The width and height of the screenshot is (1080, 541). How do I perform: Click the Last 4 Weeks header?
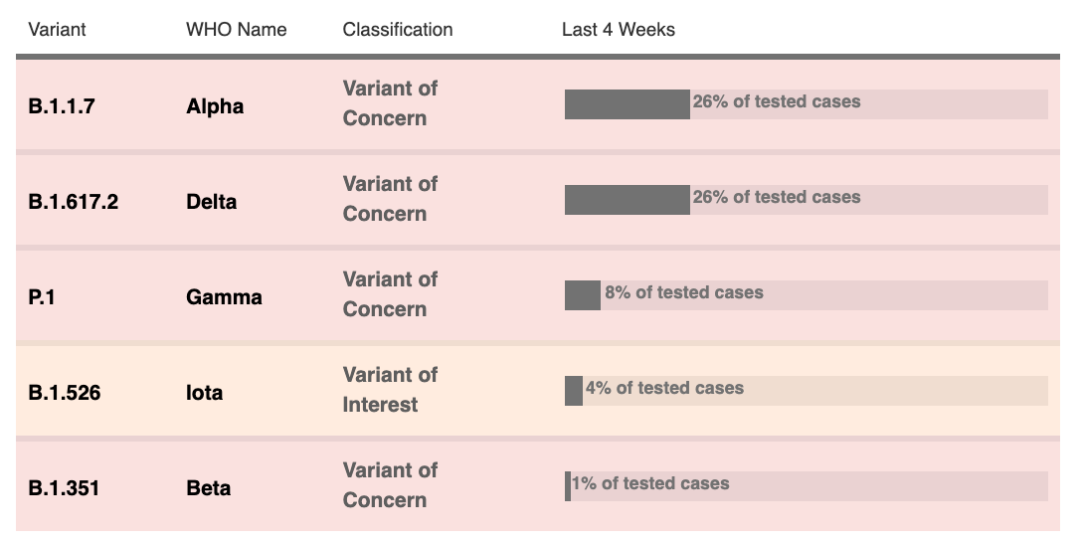point(619,30)
